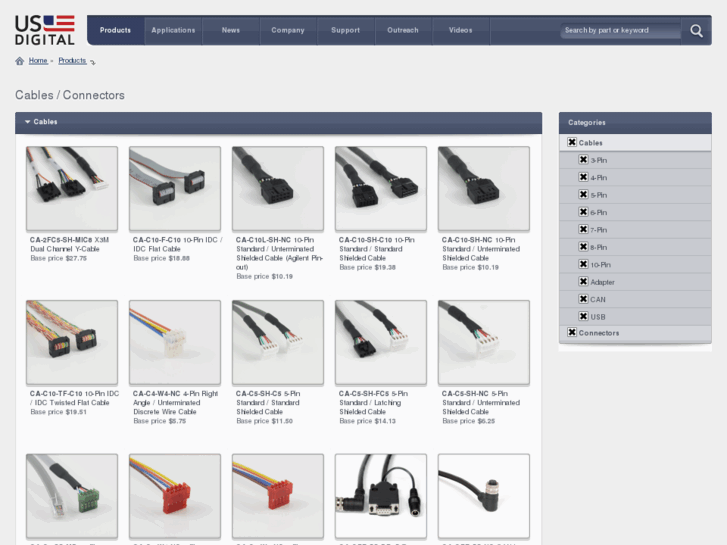The width and height of the screenshot is (727, 545).
Task: Select 'Base price $6.25' text
Action: [x=468, y=421]
